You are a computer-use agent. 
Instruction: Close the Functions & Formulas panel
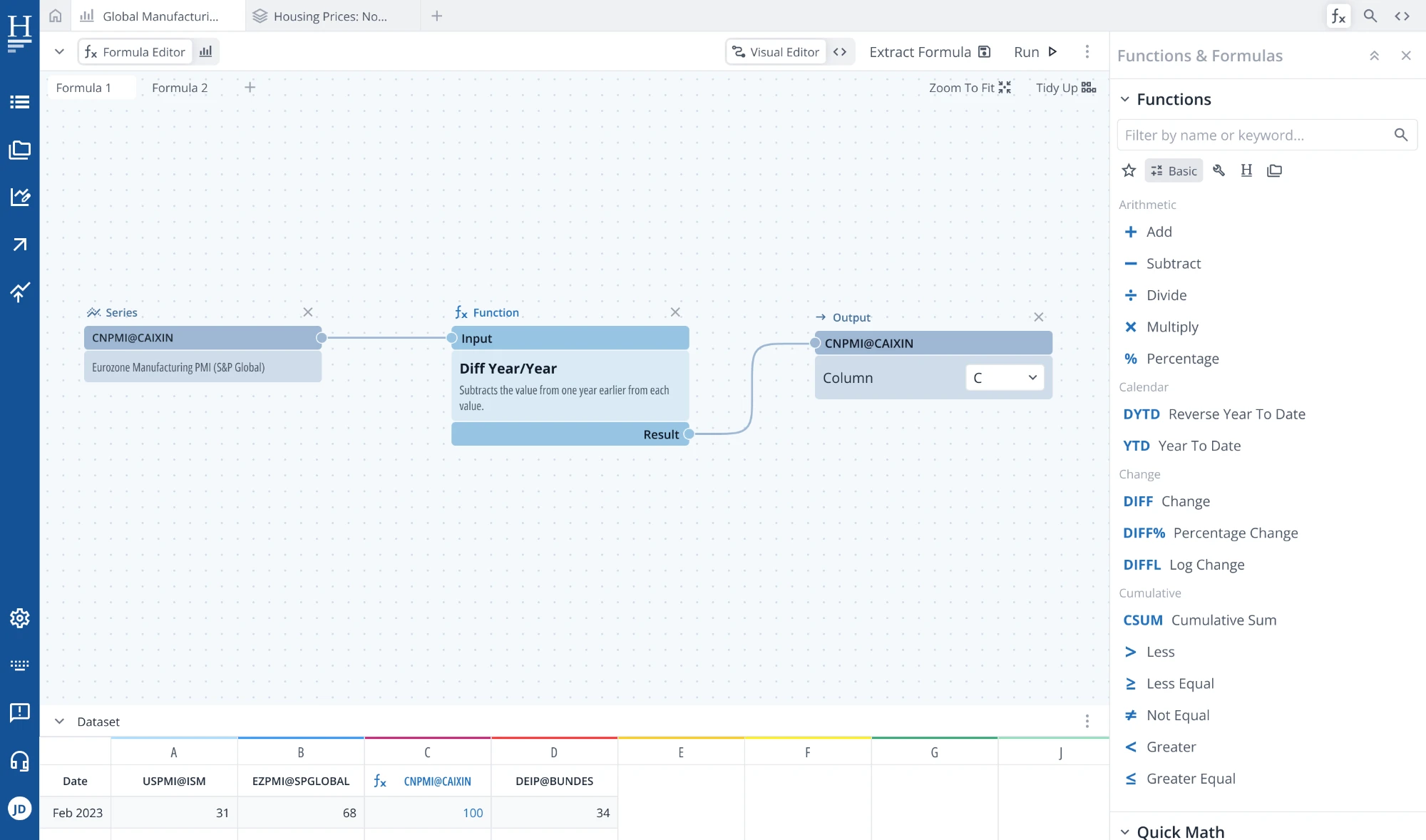[x=1406, y=56]
